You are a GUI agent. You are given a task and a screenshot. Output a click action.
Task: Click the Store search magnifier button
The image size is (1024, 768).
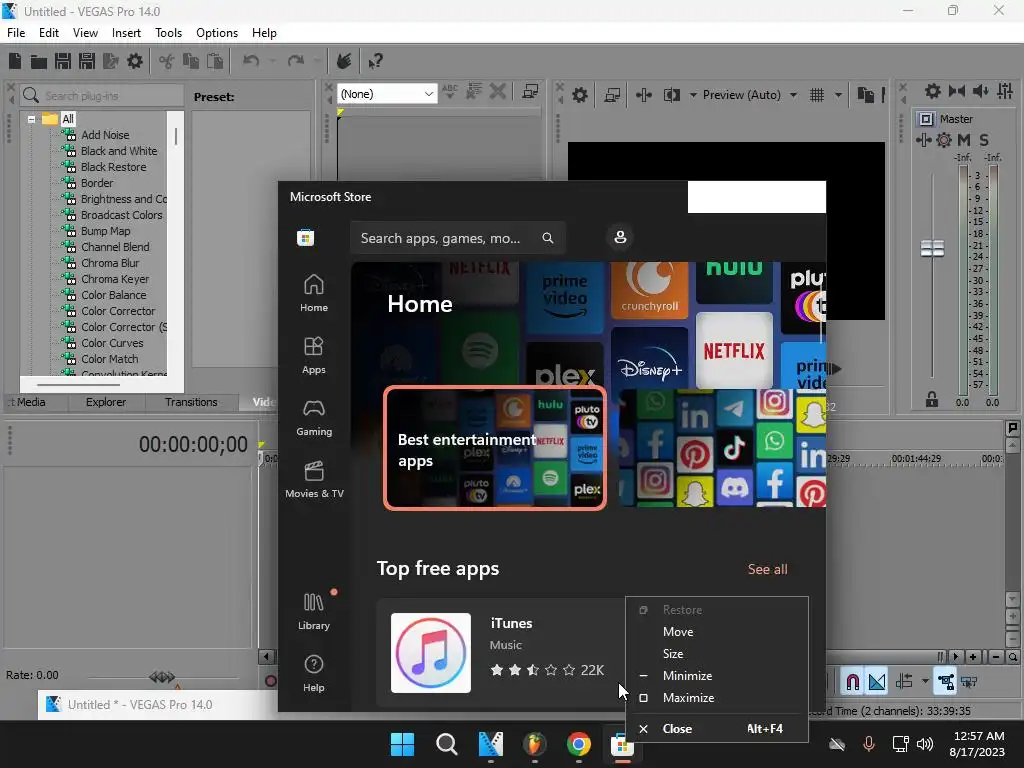tap(548, 238)
